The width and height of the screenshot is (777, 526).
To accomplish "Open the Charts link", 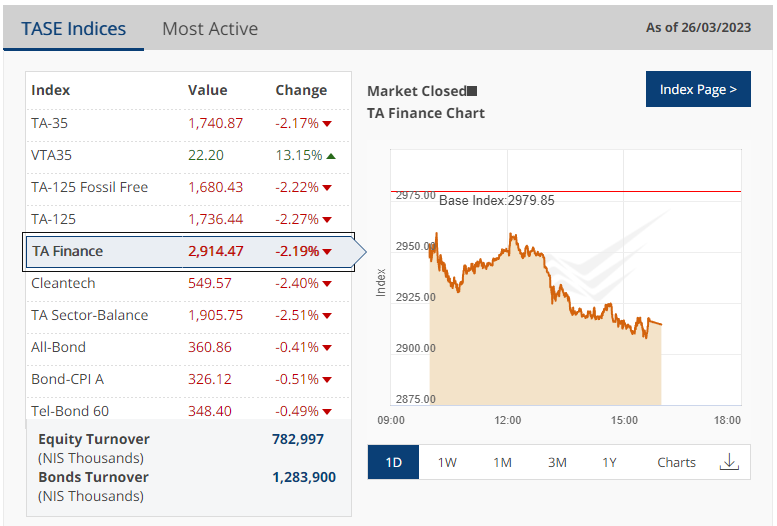I will click(x=676, y=462).
